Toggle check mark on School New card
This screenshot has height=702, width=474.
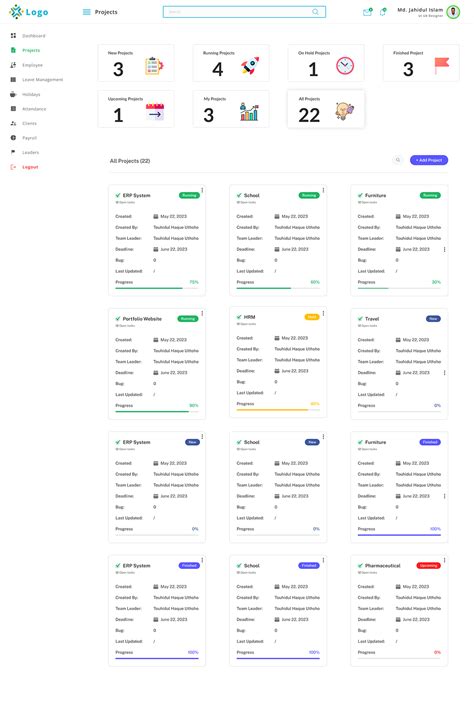pos(239,442)
